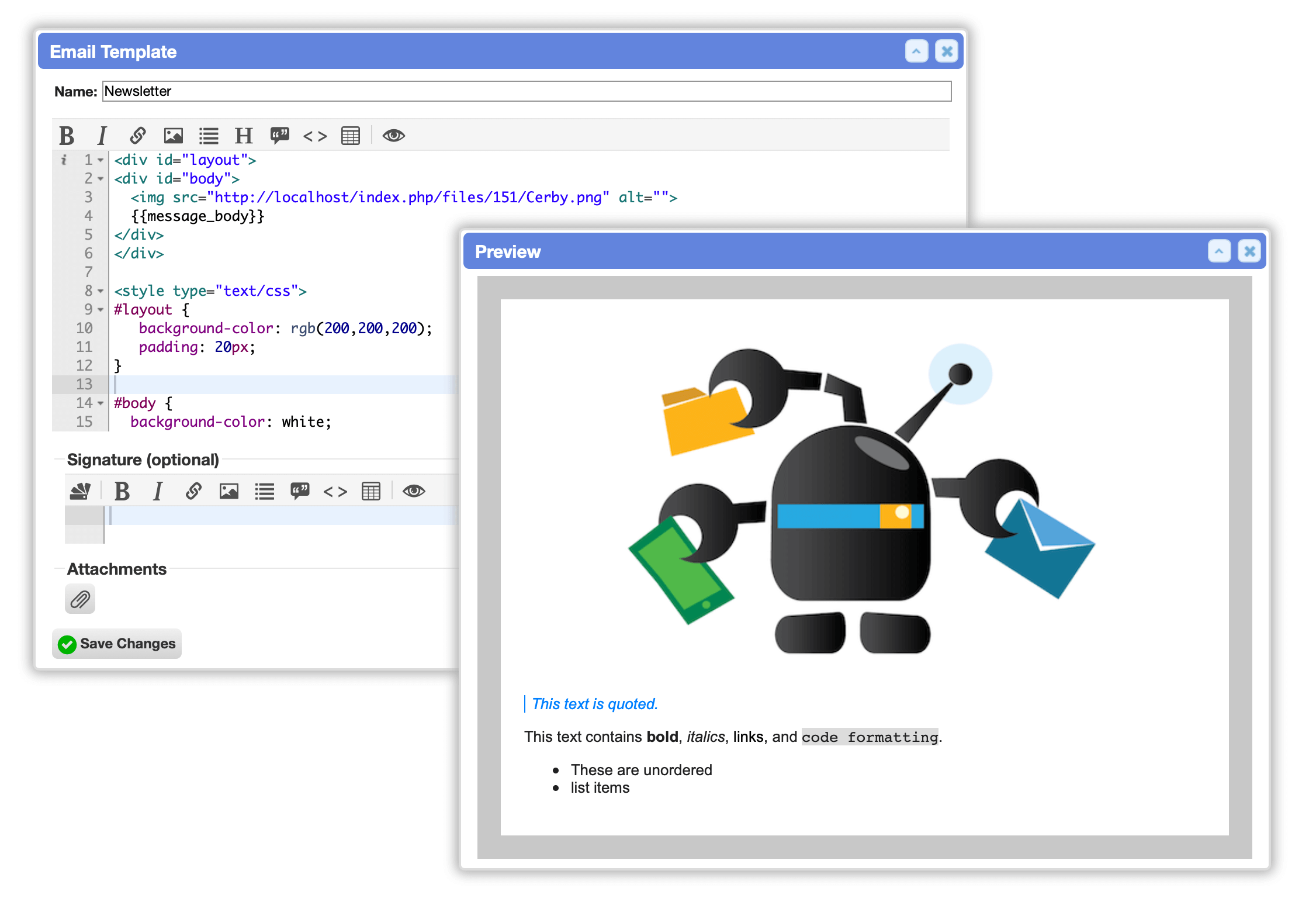Collapse the Preview window

[x=1219, y=251]
